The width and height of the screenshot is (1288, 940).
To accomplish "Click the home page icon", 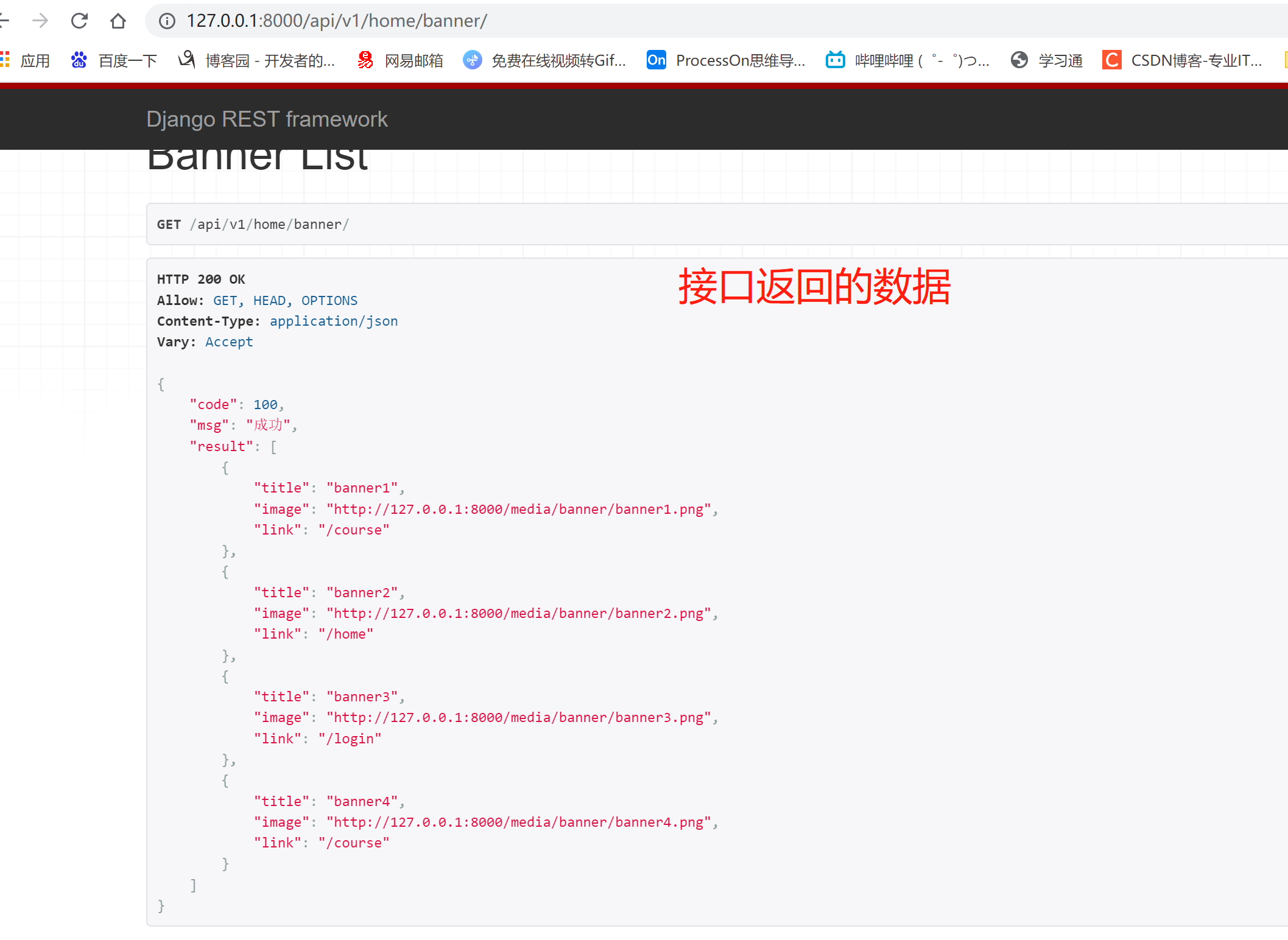I will tap(118, 21).
